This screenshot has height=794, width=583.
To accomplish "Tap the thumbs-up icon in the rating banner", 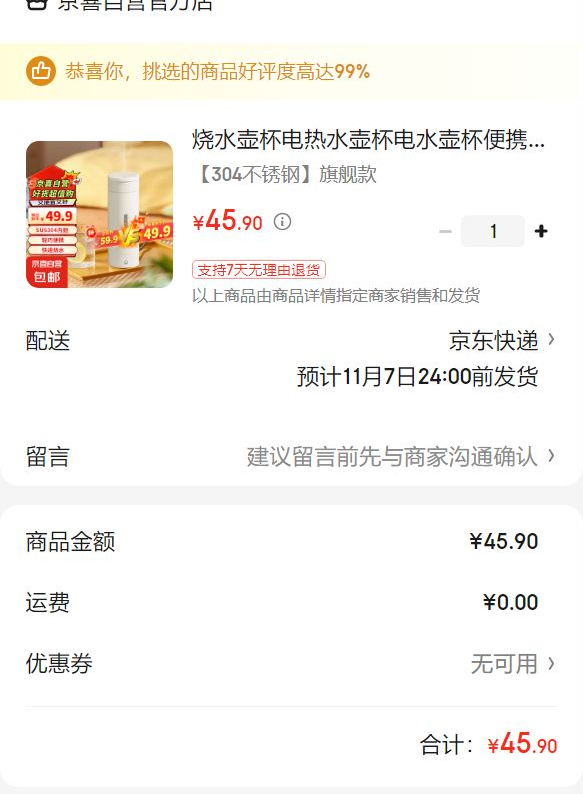I will click(41, 71).
